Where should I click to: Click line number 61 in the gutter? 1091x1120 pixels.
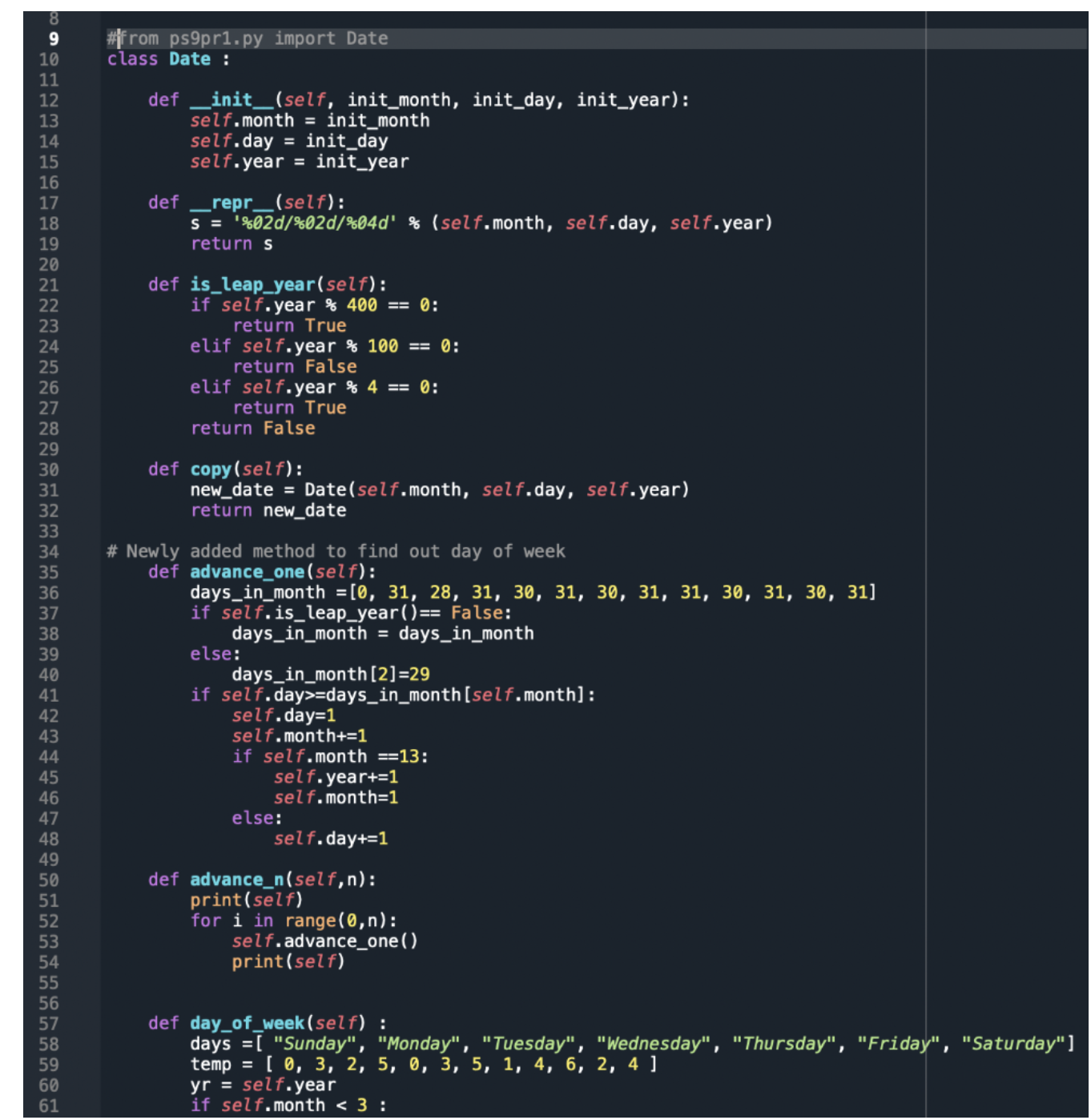coord(49,1106)
